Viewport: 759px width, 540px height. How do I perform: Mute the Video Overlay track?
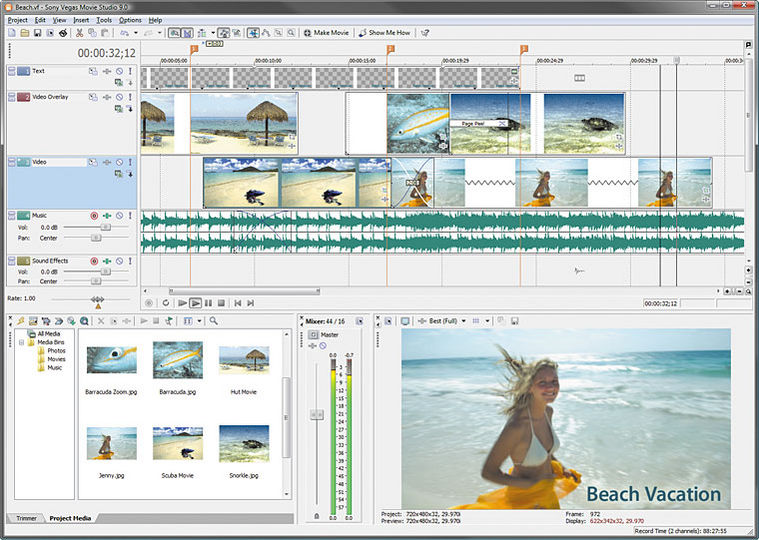[119, 97]
